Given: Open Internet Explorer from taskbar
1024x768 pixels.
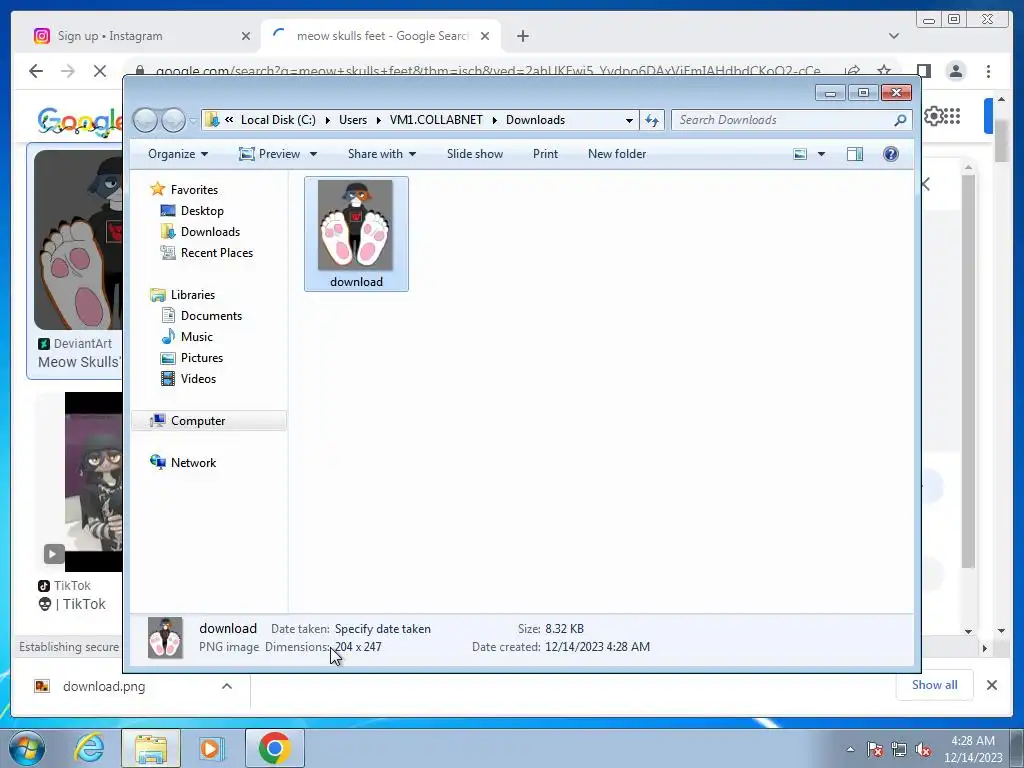Looking at the screenshot, I should coord(89,748).
